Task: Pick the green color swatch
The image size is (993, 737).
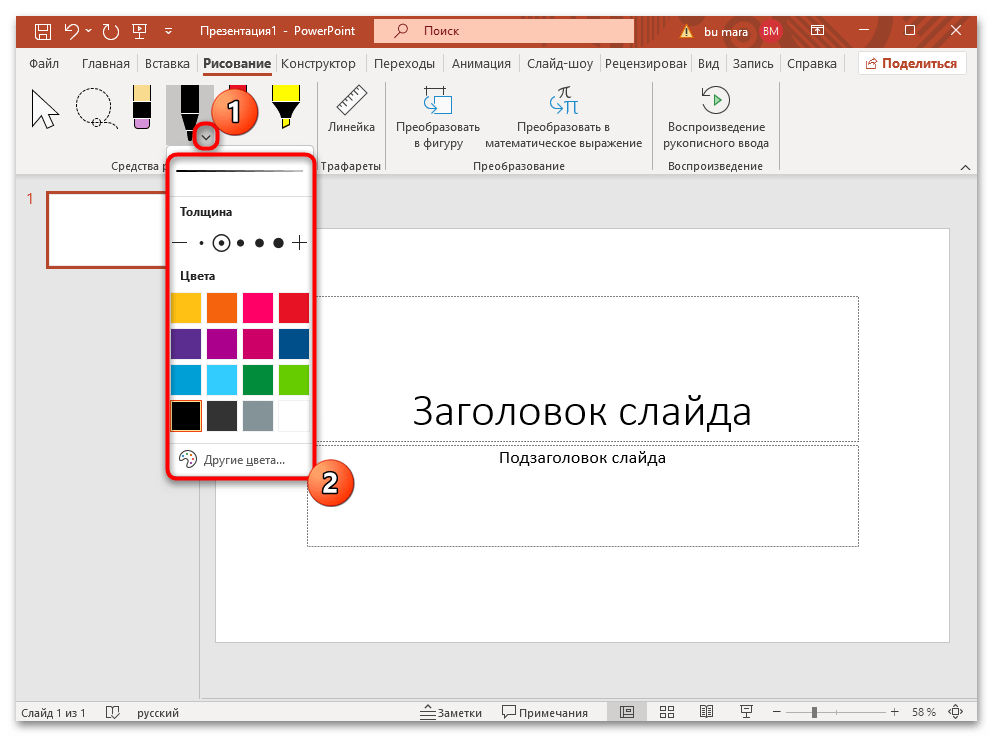Action: click(257, 379)
